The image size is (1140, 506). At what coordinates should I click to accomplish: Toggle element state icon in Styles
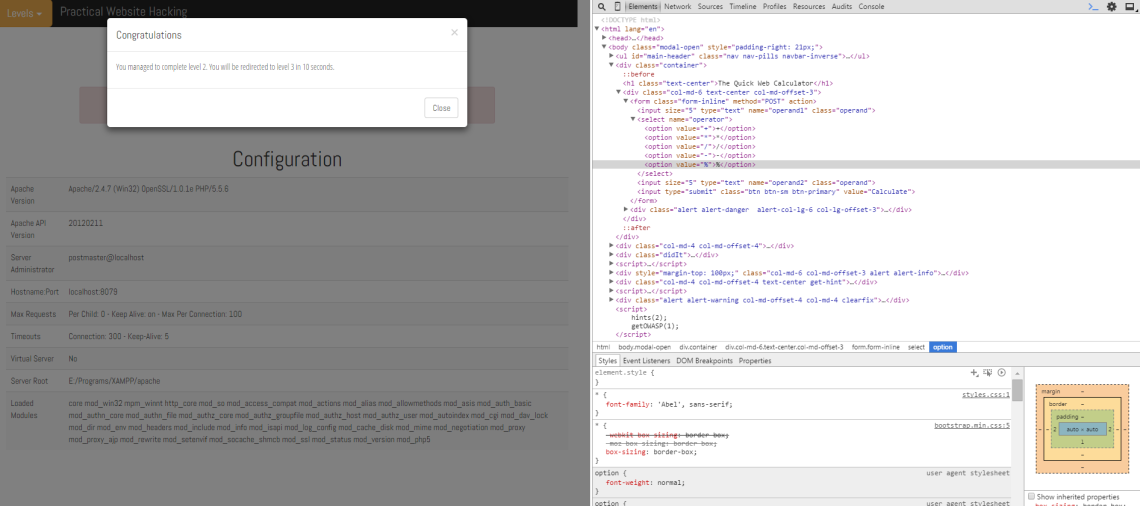tap(987, 372)
